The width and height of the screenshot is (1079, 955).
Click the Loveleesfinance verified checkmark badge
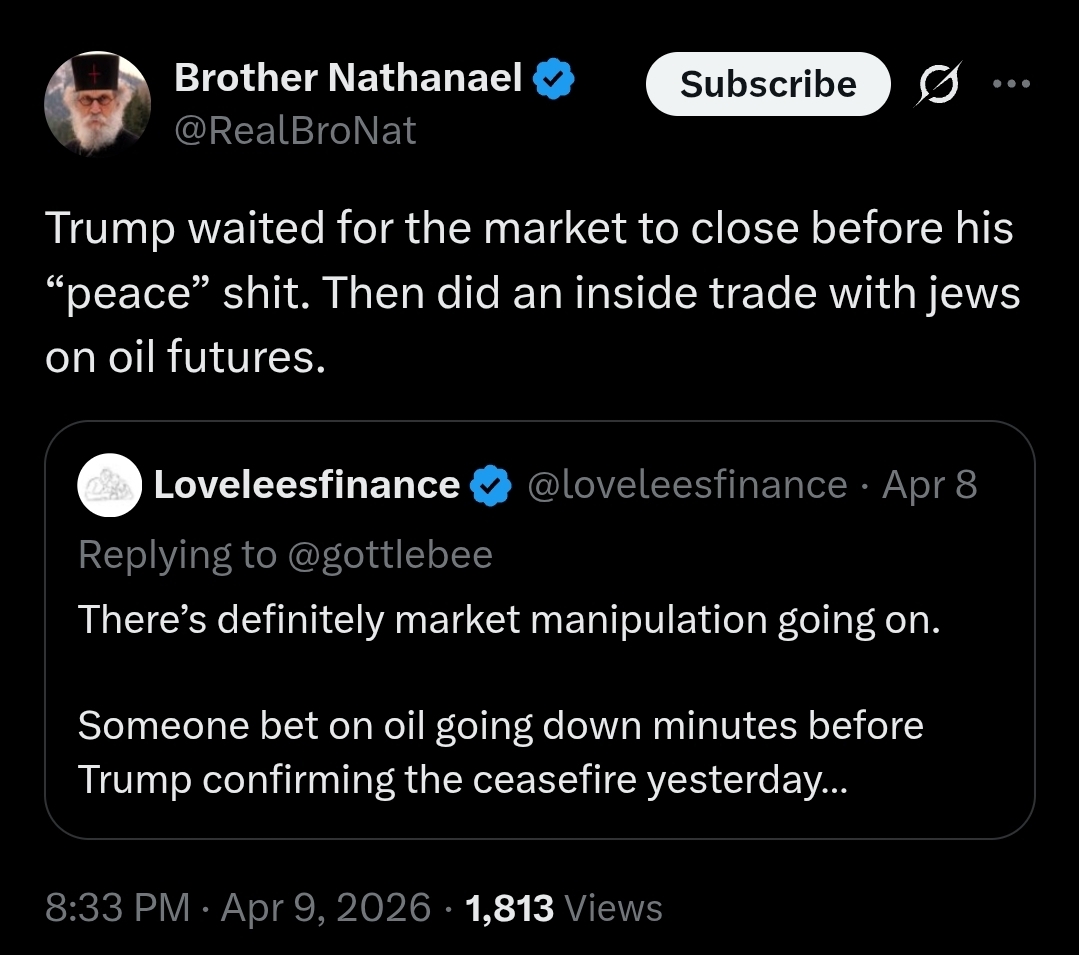492,486
